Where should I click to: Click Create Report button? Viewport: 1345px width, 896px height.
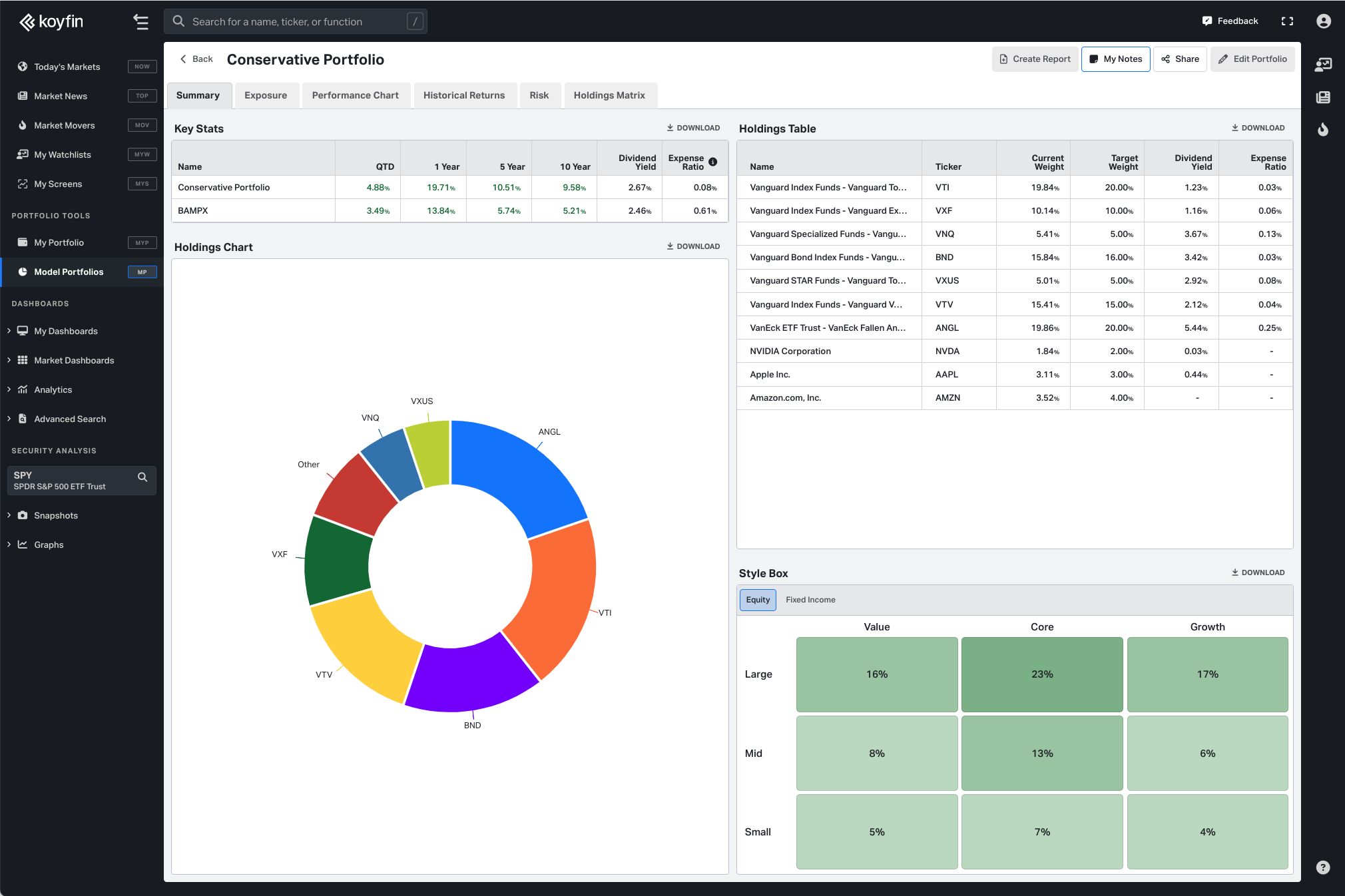(1035, 59)
